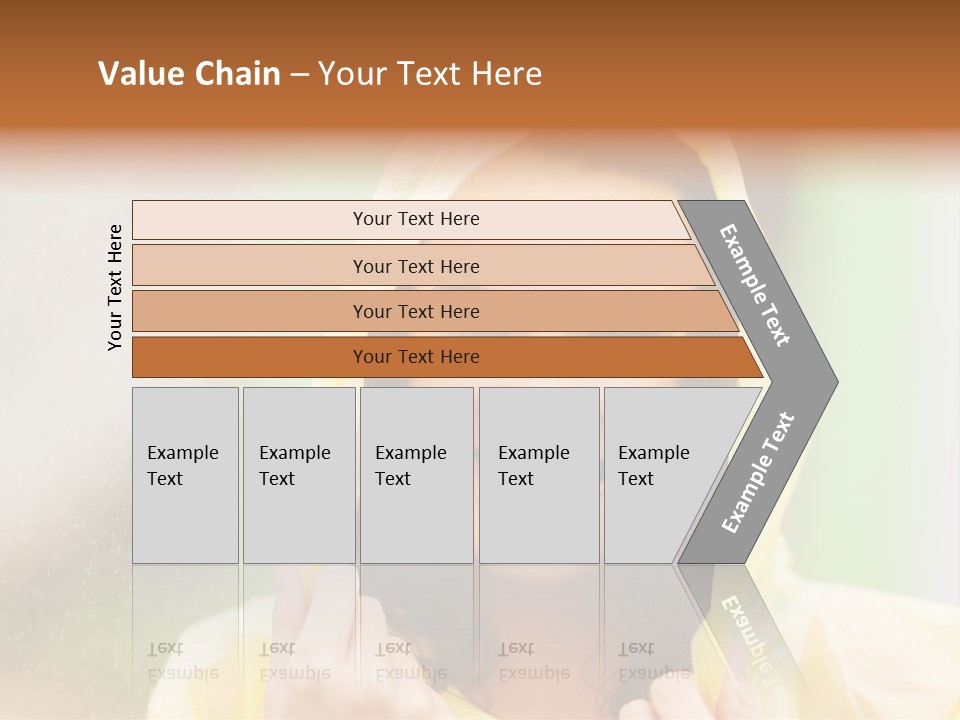Image resolution: width=960 pixels, height=720 pixels.
Task: Click the lightest top "Your Text Here" bar
Action: coord(416,219)
